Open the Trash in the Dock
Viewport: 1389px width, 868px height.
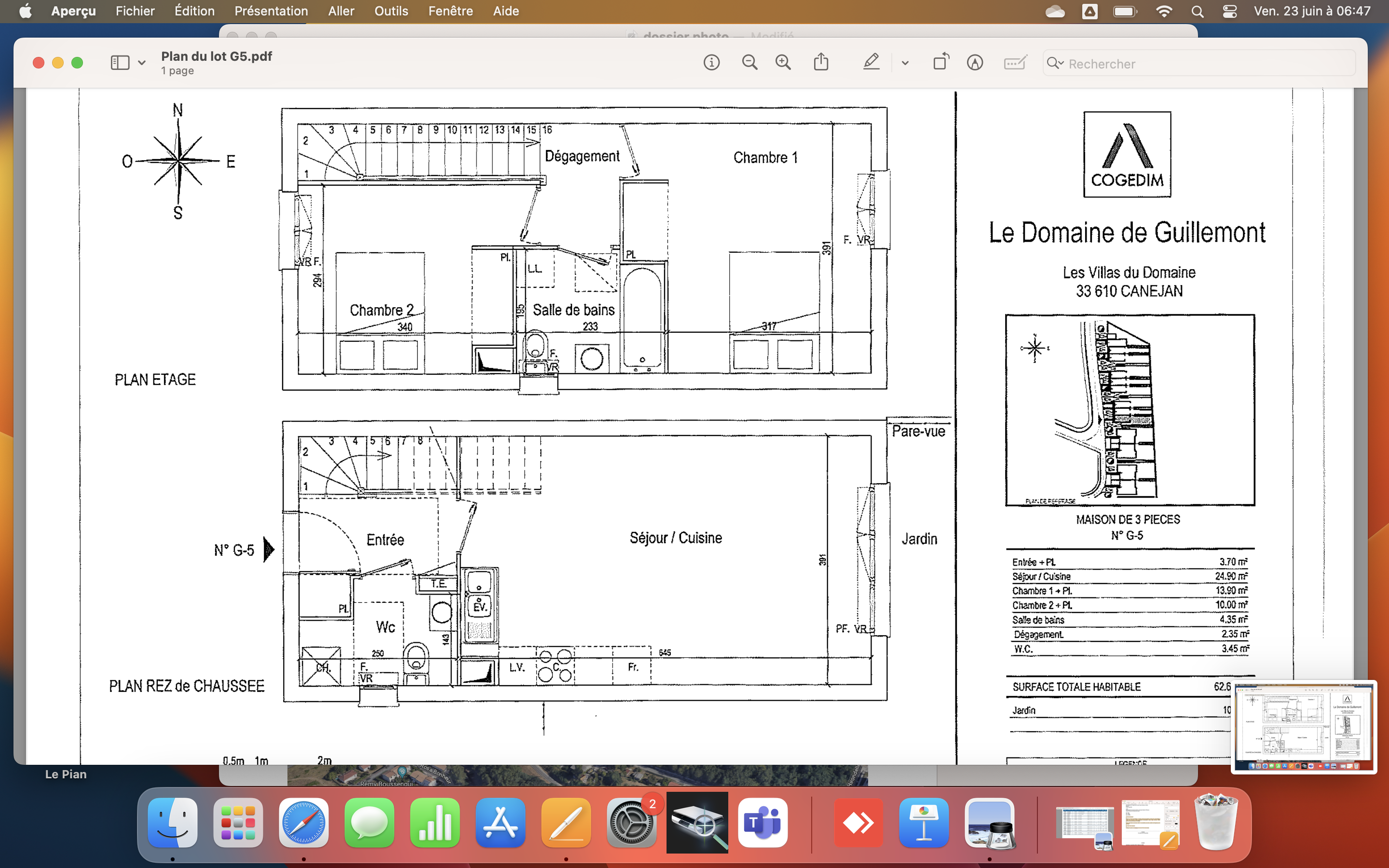click(x=1216, y=822)
